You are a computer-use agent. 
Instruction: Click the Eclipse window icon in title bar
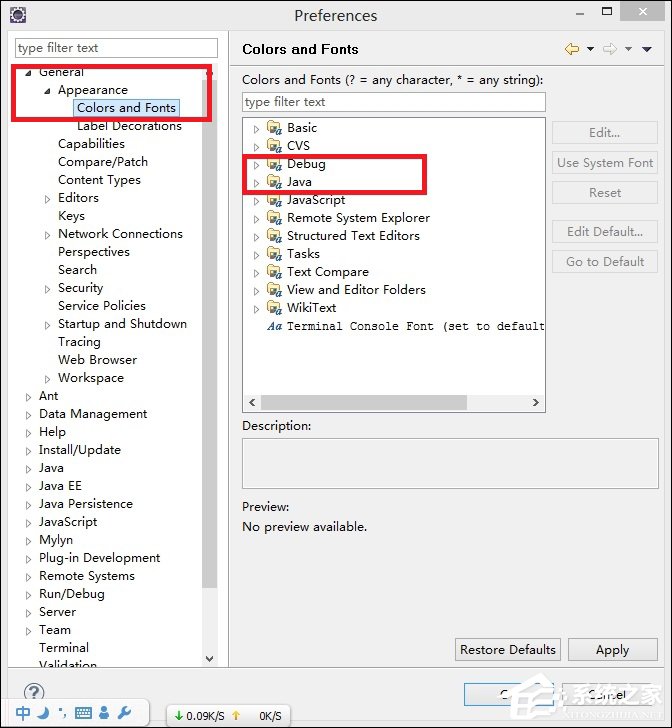pos(18,15)
